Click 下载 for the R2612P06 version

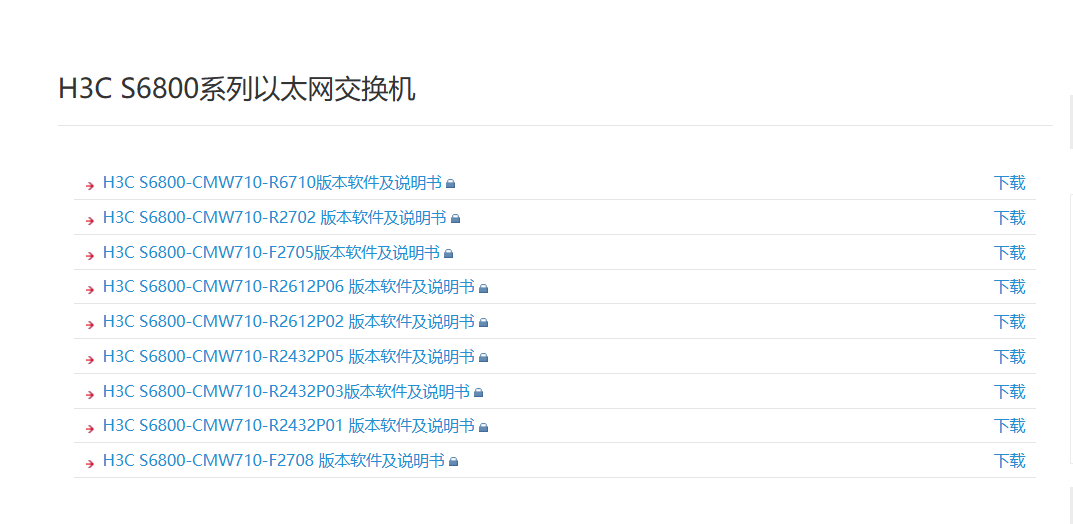pyautogui.click(x=1009, y=287)
